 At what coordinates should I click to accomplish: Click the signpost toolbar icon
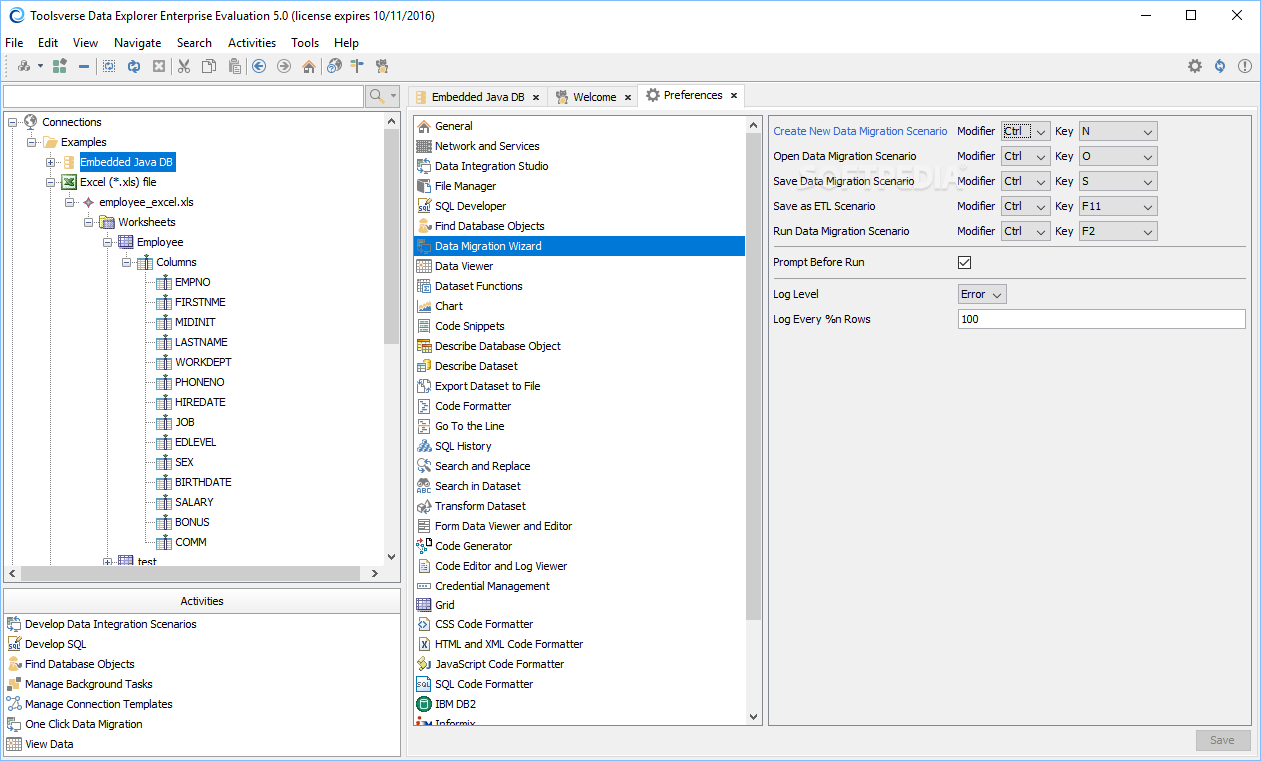point(357,66)
